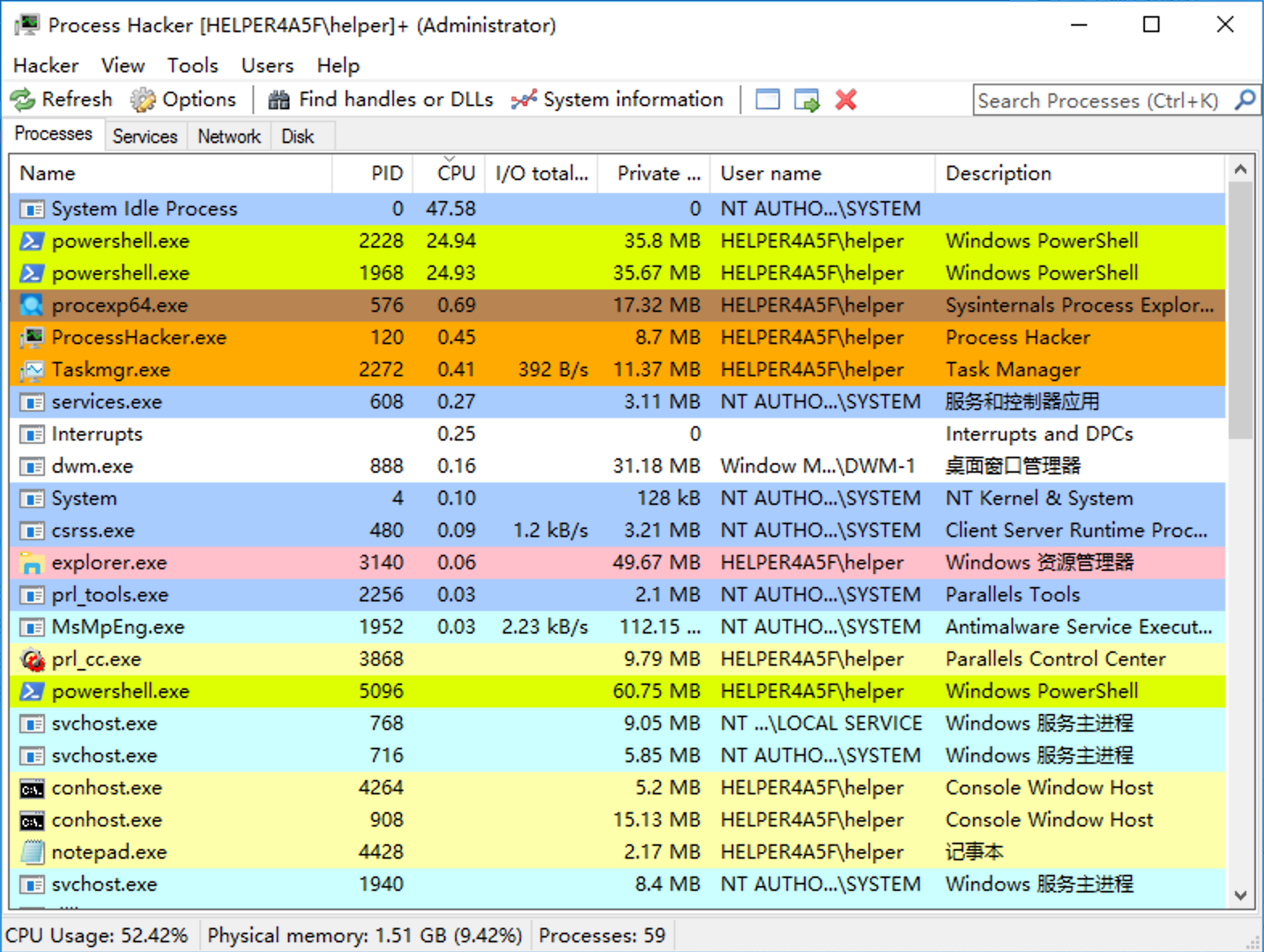Open Options via the gear icon
1264x952 pixels.
click(143, 100)
